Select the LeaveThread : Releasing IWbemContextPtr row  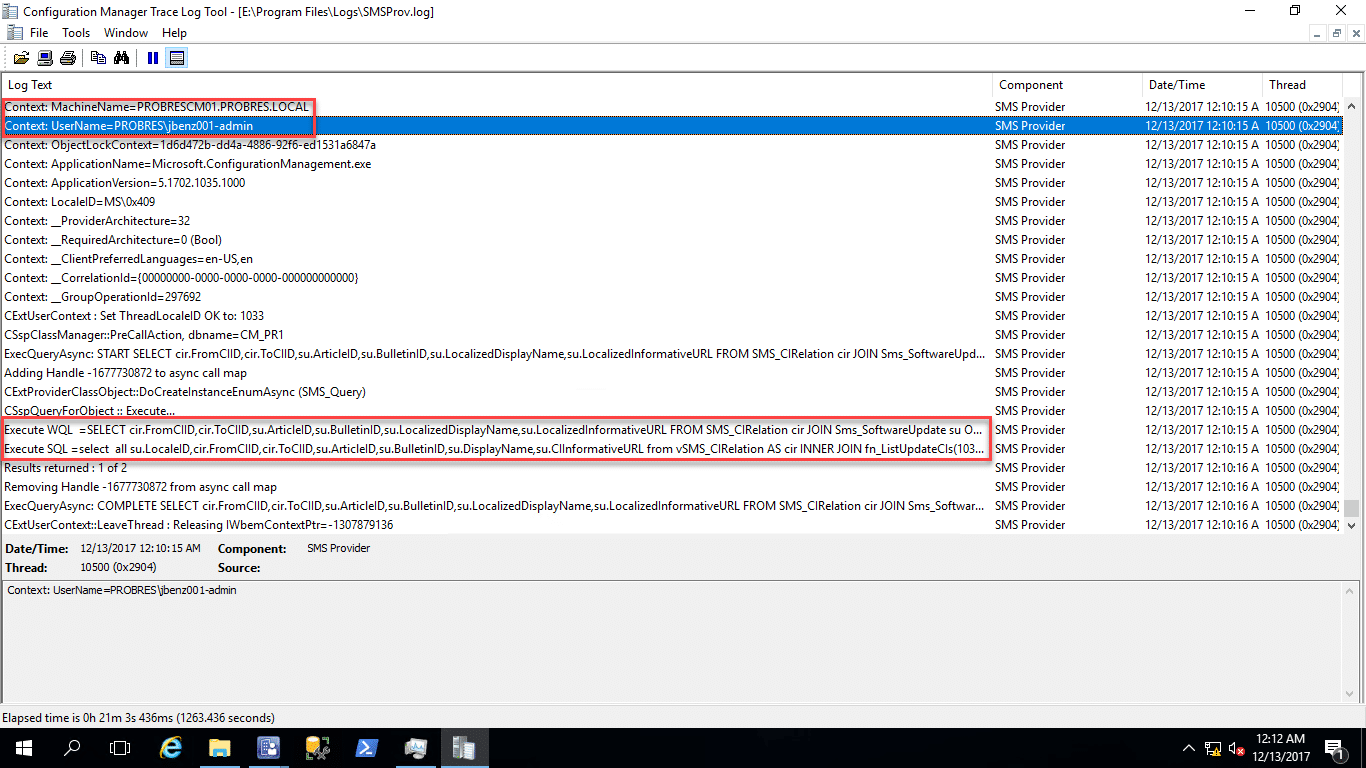click(x=671, y=525)
